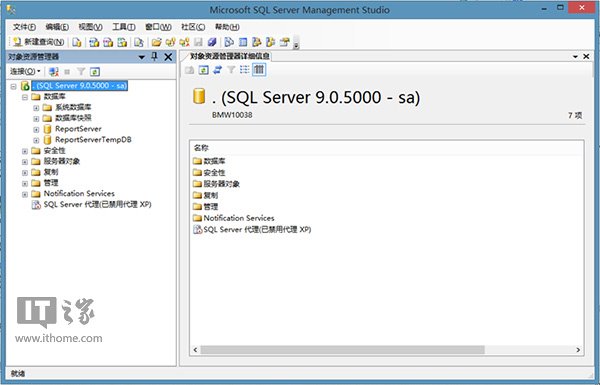600x385 pixels.
Task: Click the Open File folder icon
Action: (x=157, y=42)
